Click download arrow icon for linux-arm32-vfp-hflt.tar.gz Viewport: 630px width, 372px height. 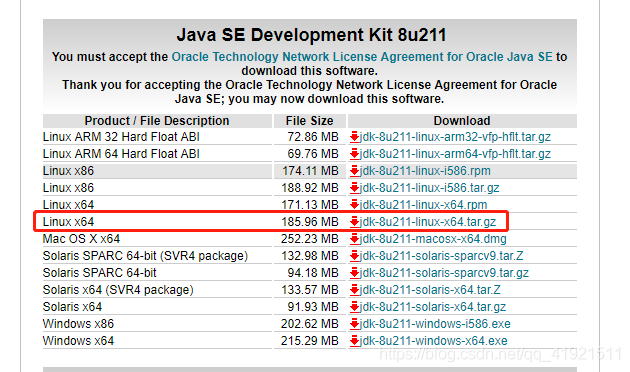pyautogui.click(x=354, y=137)
